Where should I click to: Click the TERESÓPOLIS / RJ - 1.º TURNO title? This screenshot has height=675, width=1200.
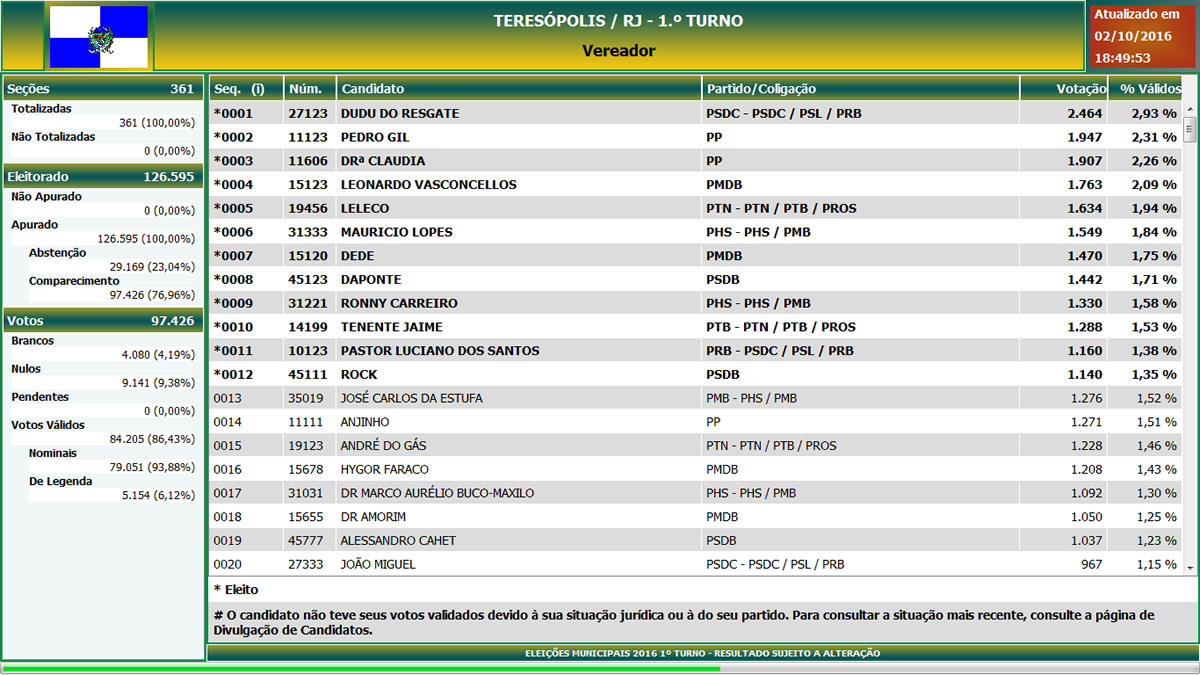(x=618, y=21)
